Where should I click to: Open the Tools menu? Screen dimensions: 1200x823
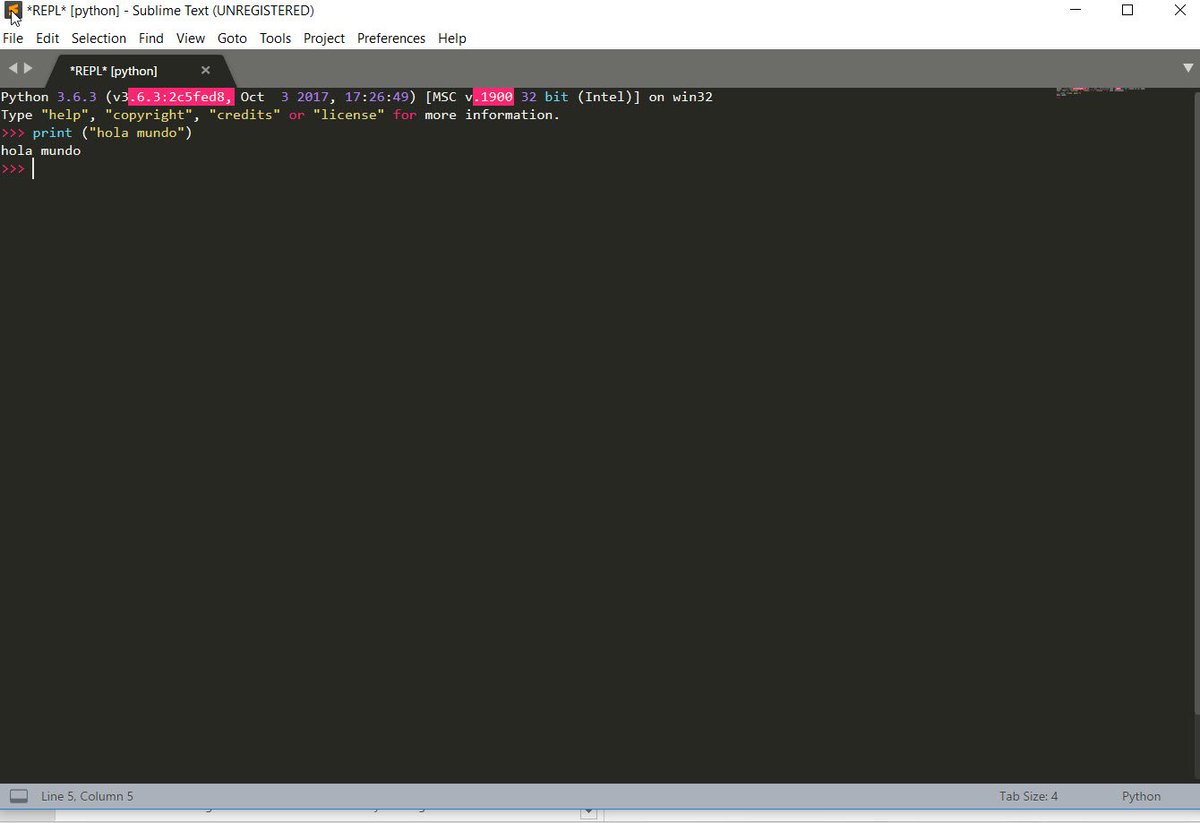click(x=275, y=38)
